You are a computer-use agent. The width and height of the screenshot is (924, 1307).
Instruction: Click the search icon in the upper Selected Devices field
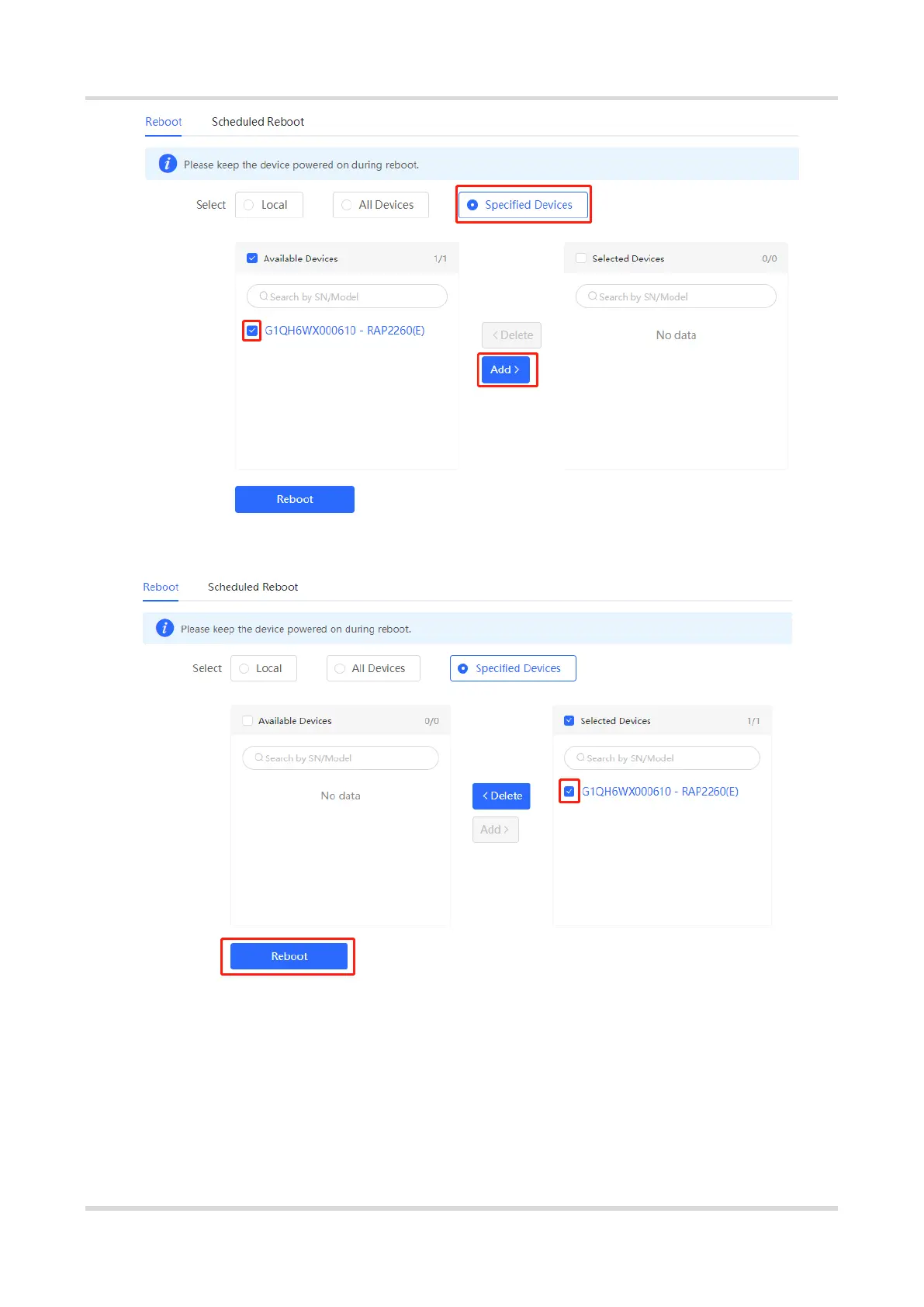click(593, 296)
